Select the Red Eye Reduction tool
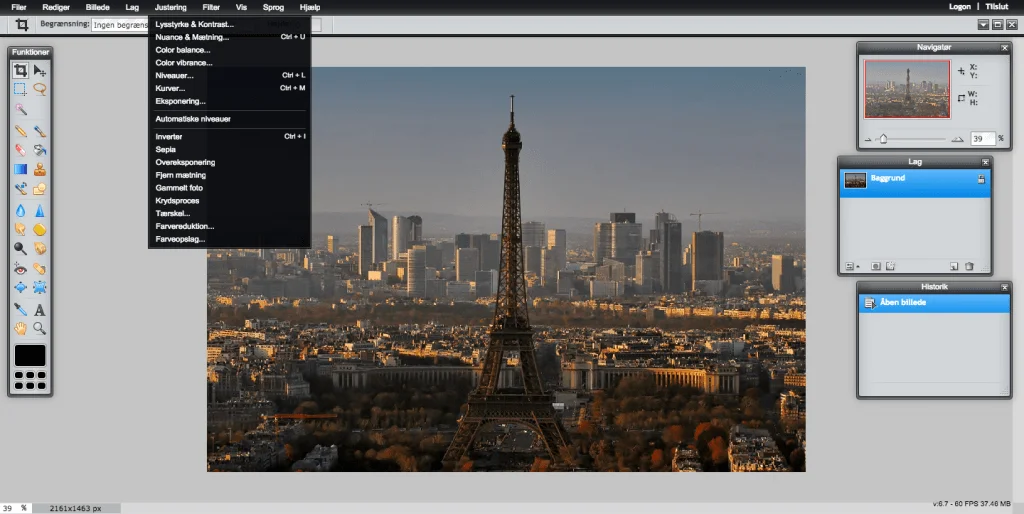Viewport: 1024px width, 514px height. pyautogui.click(x=20, y=268)
